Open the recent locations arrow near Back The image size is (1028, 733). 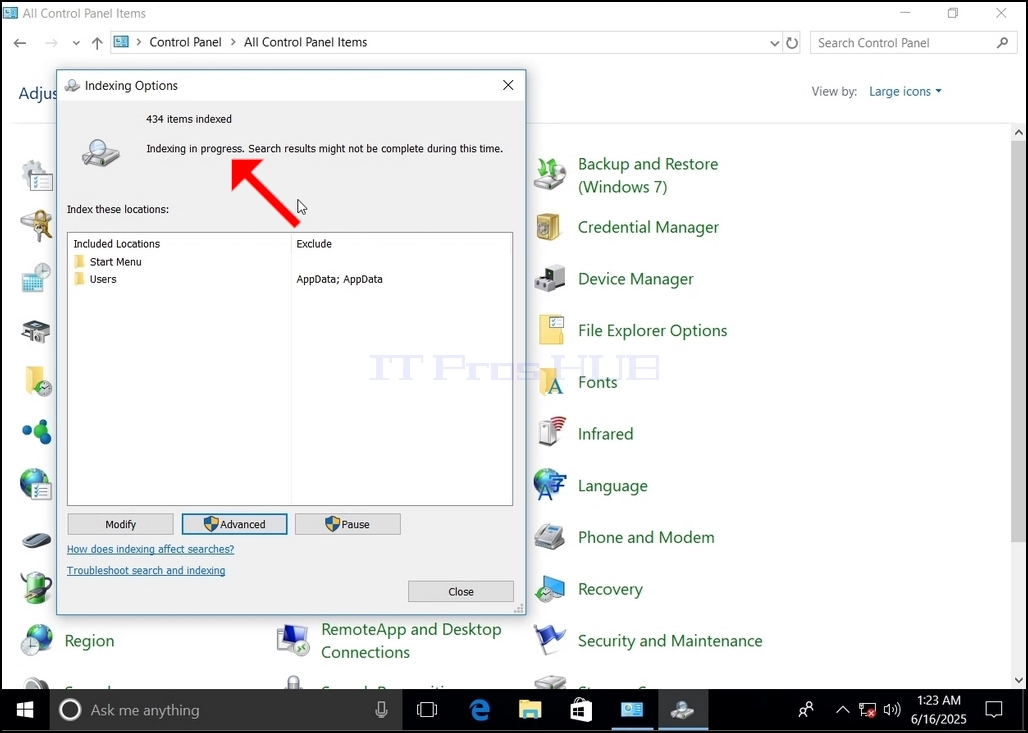(76, 43)
